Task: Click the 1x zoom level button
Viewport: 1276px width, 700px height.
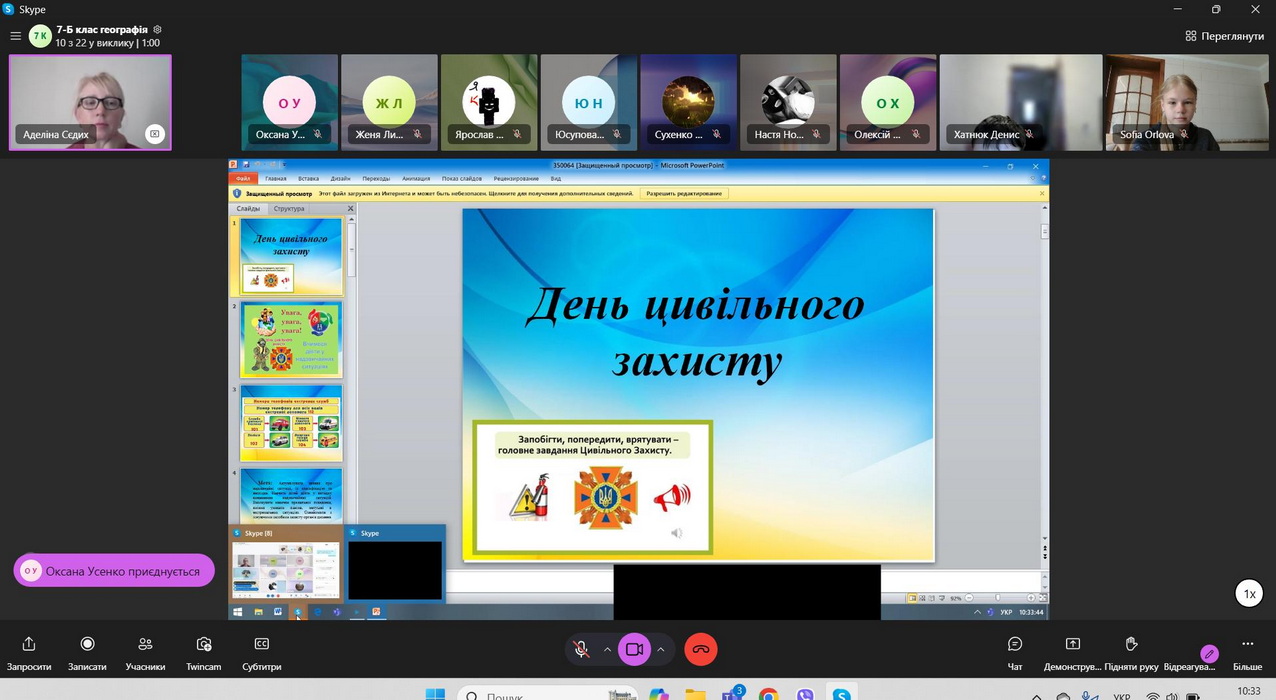Action: [1249, 593]
